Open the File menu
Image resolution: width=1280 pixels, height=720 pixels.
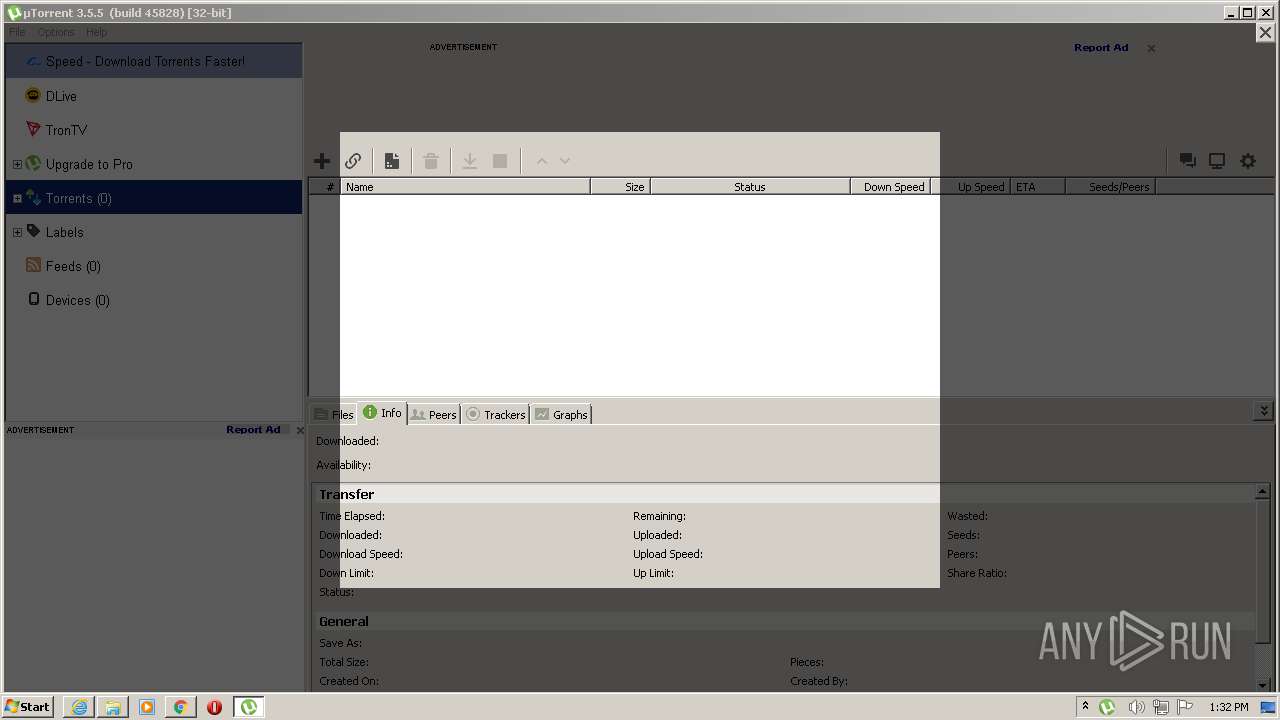[17, 32]
